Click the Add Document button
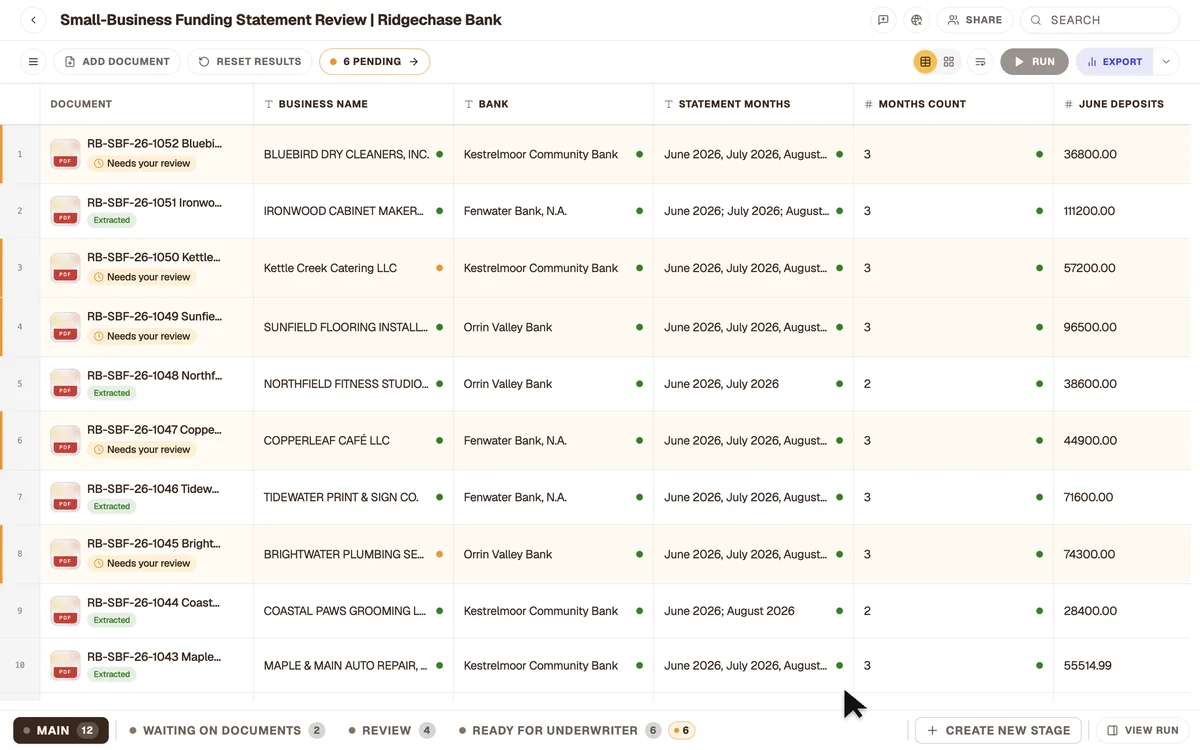The image size is (1200, 750). (117, 62)
